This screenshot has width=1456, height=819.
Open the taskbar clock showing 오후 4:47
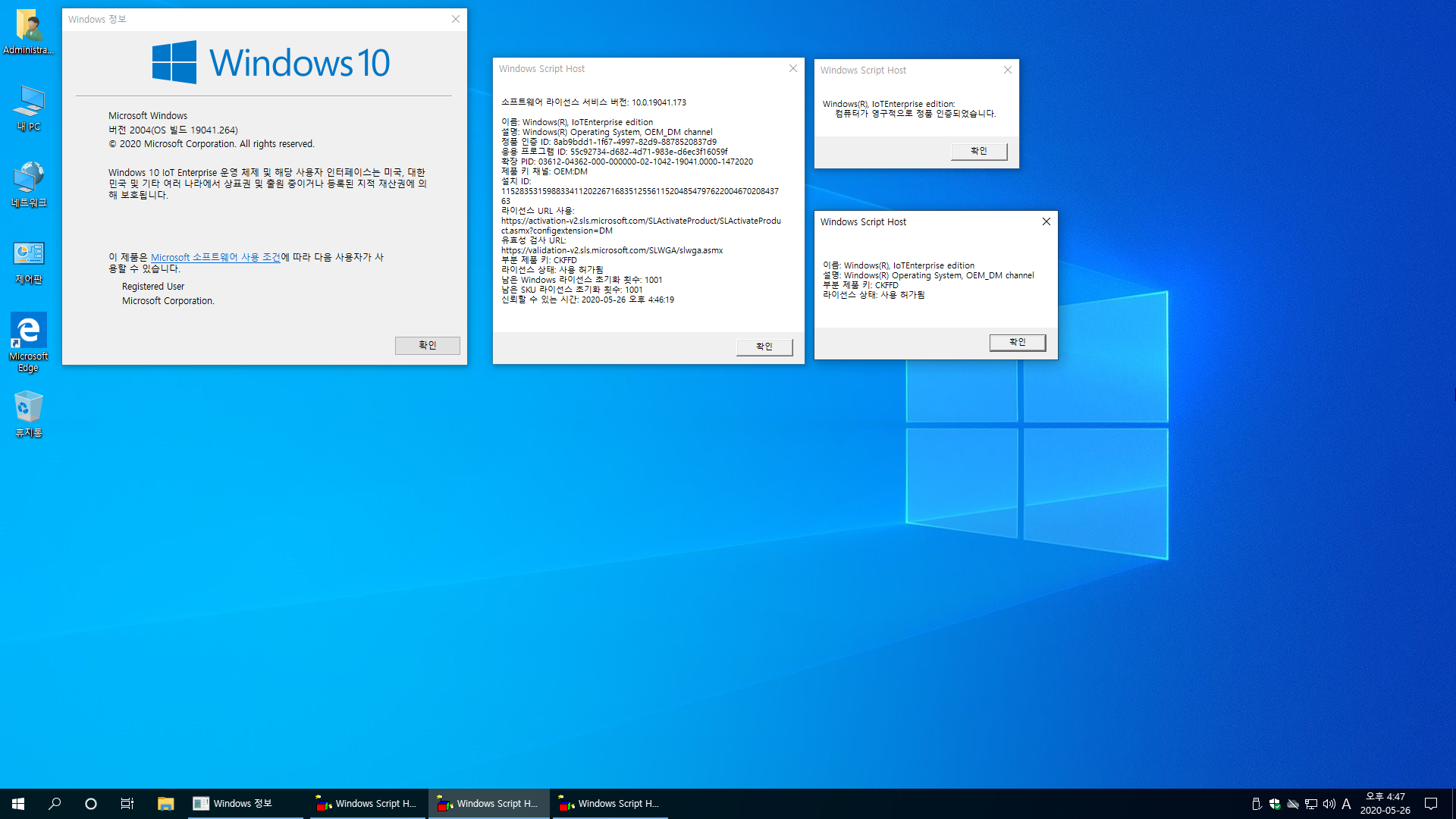point(1385,804)
